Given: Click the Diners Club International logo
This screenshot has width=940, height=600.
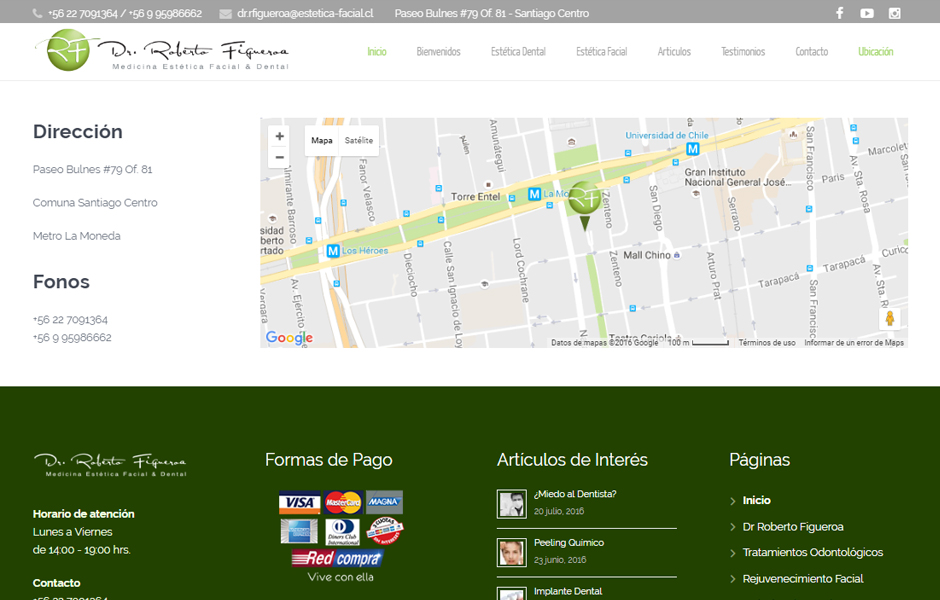Looking at the screenshot, I should tap(342, 532).
